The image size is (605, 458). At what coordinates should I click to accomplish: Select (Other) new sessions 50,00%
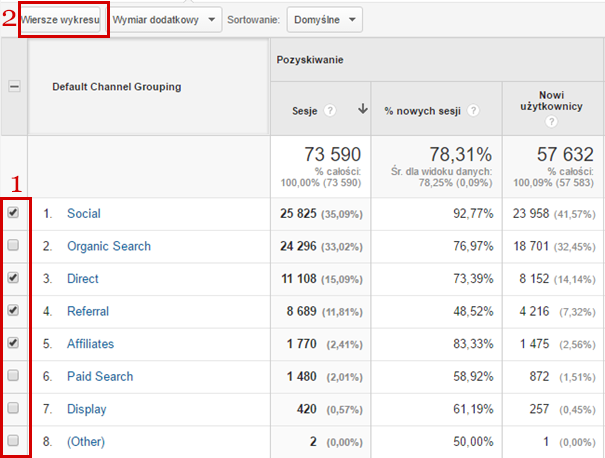pos(473,441)
